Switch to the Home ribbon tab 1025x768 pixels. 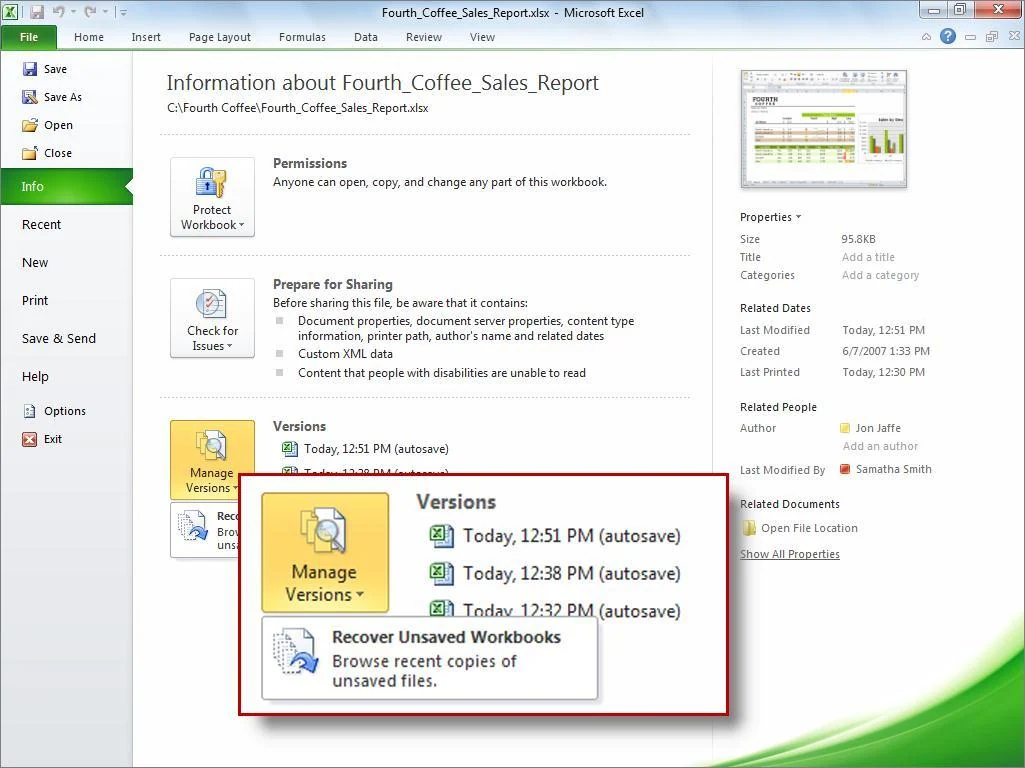[88, 37]
